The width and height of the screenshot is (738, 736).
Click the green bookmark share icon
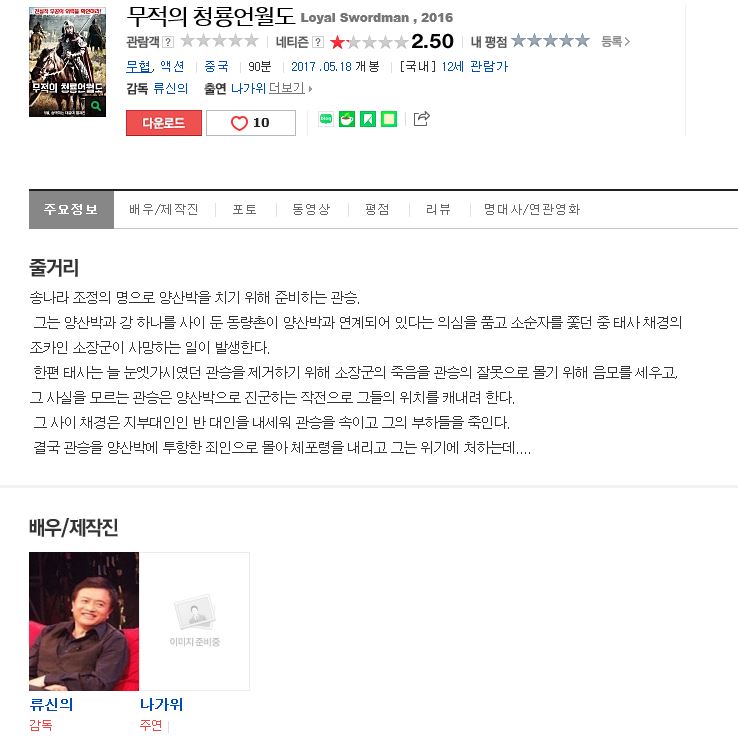[368, 119]
